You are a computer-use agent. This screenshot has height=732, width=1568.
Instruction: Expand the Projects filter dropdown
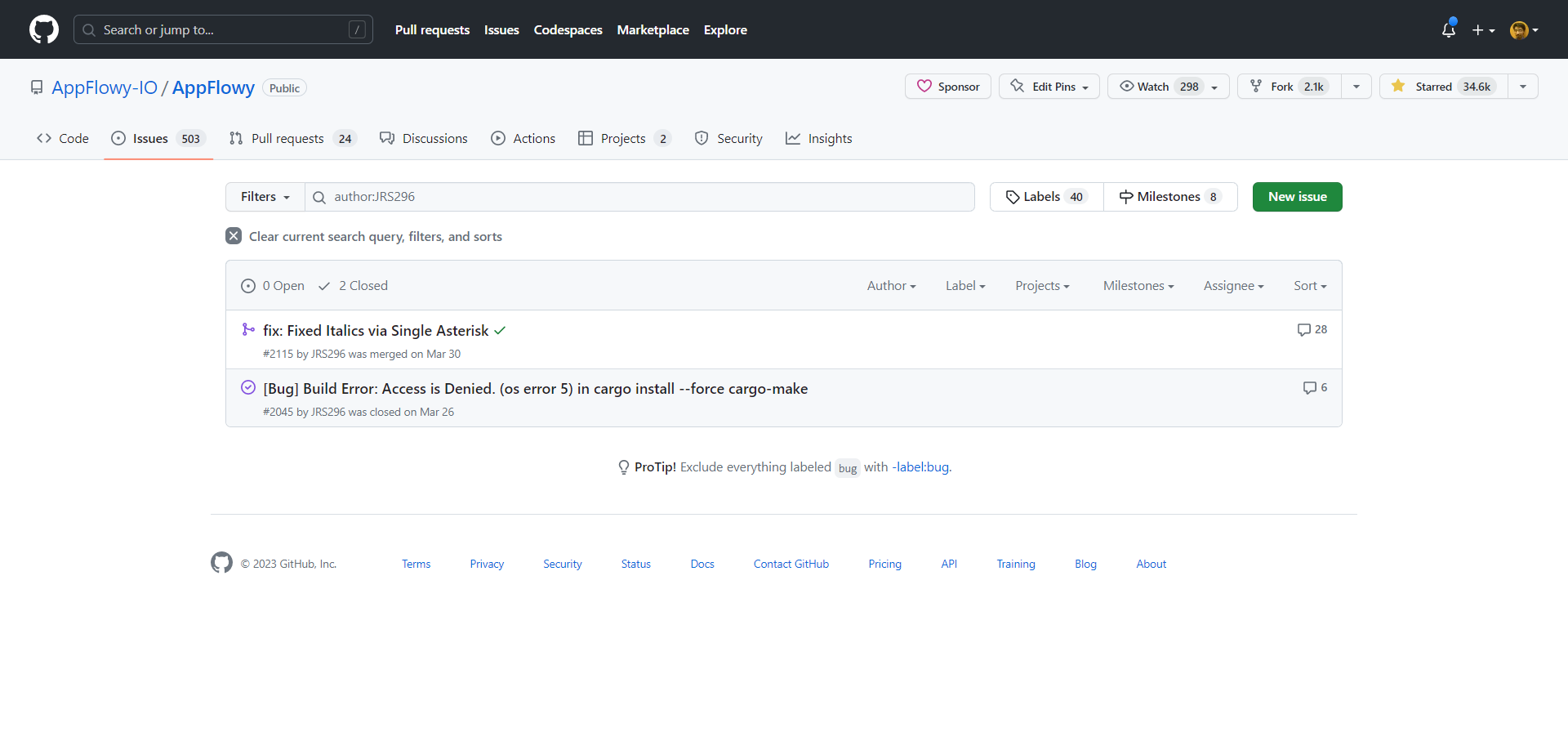(x=1042, y=286)
